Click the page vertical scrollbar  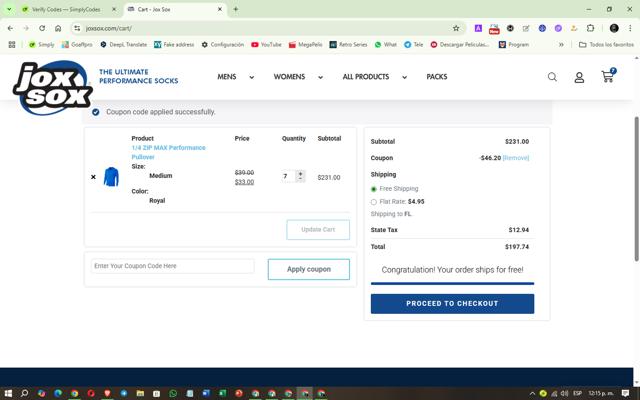[x=636, y=189]
